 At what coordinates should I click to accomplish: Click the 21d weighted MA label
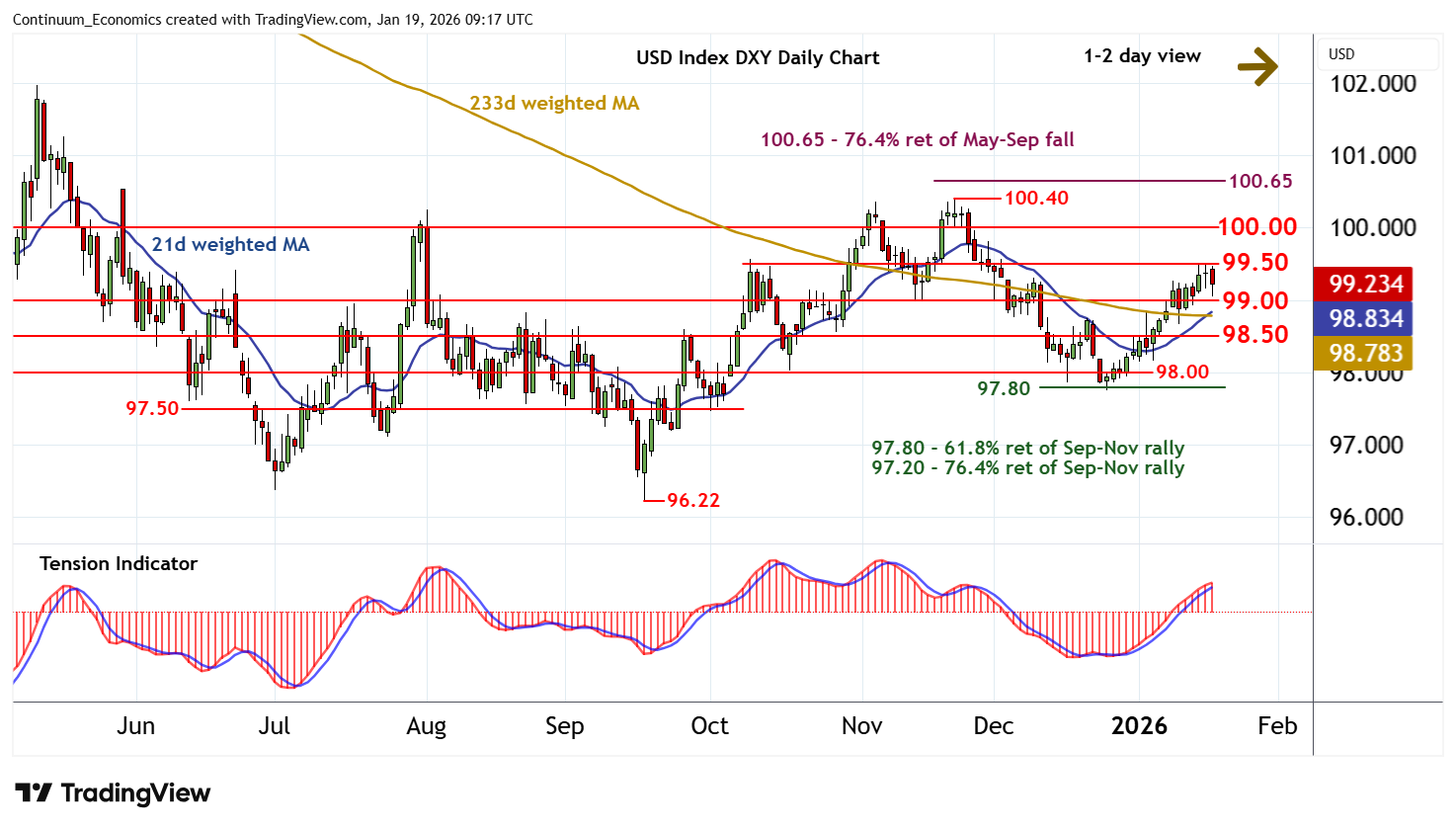click(x=230, y=245)
